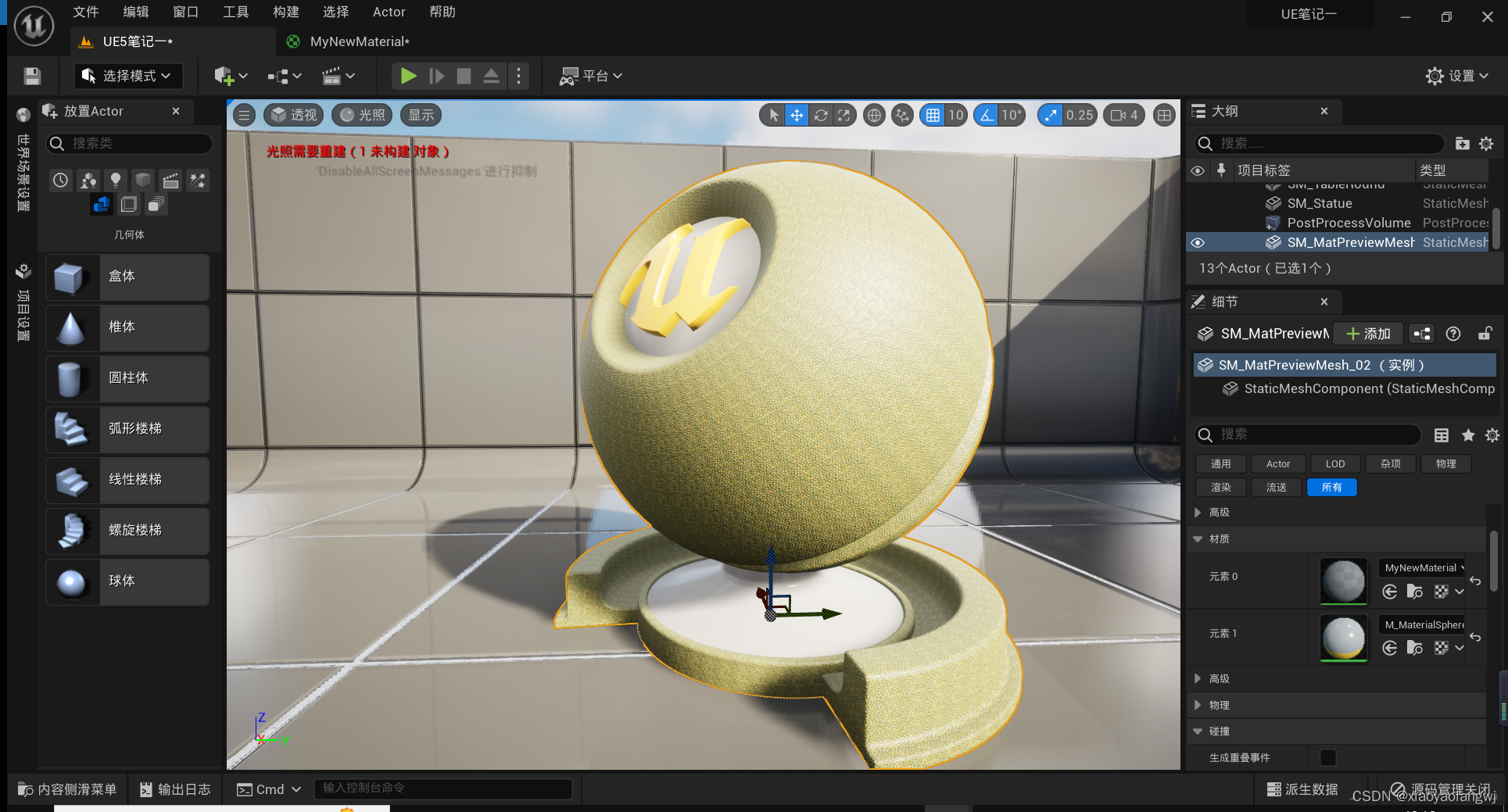The image size is (1508, 812).
Task: Open the 平台 platforms dropdown
Action: (590, 76)
